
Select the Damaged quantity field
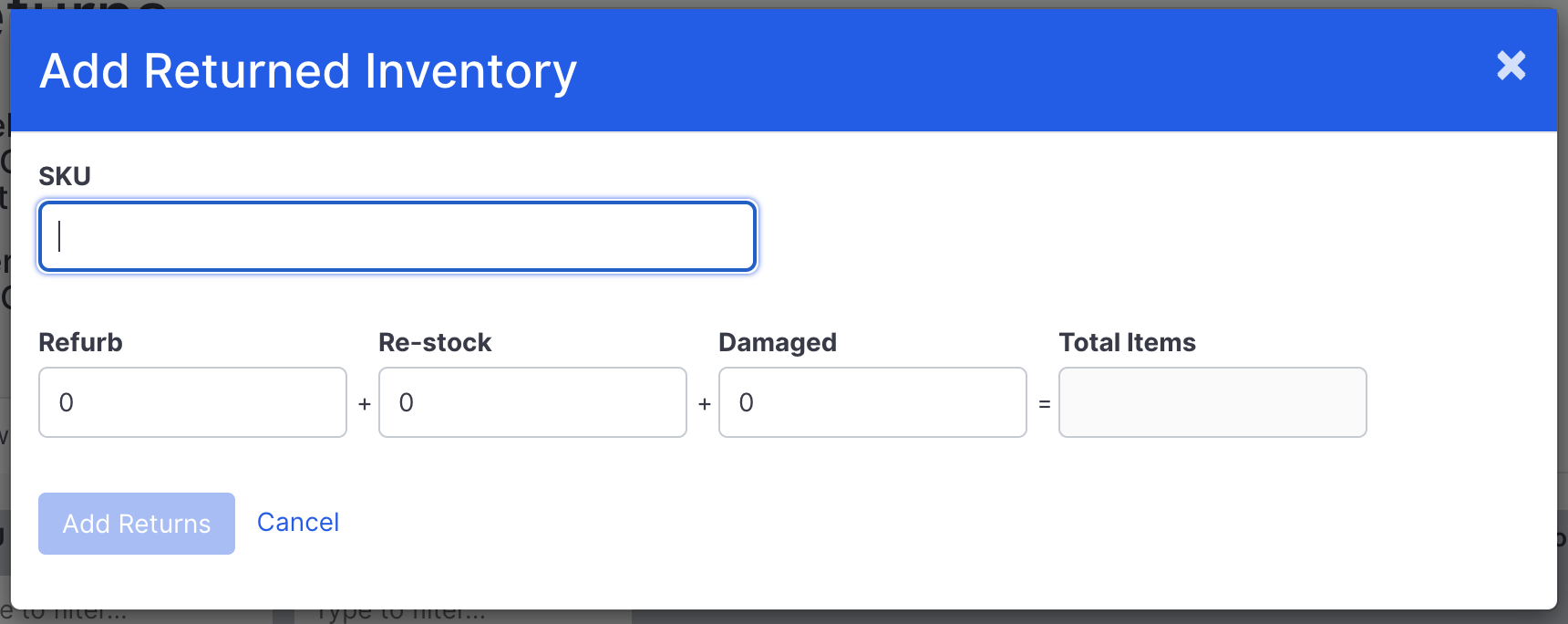pos(872,402)
